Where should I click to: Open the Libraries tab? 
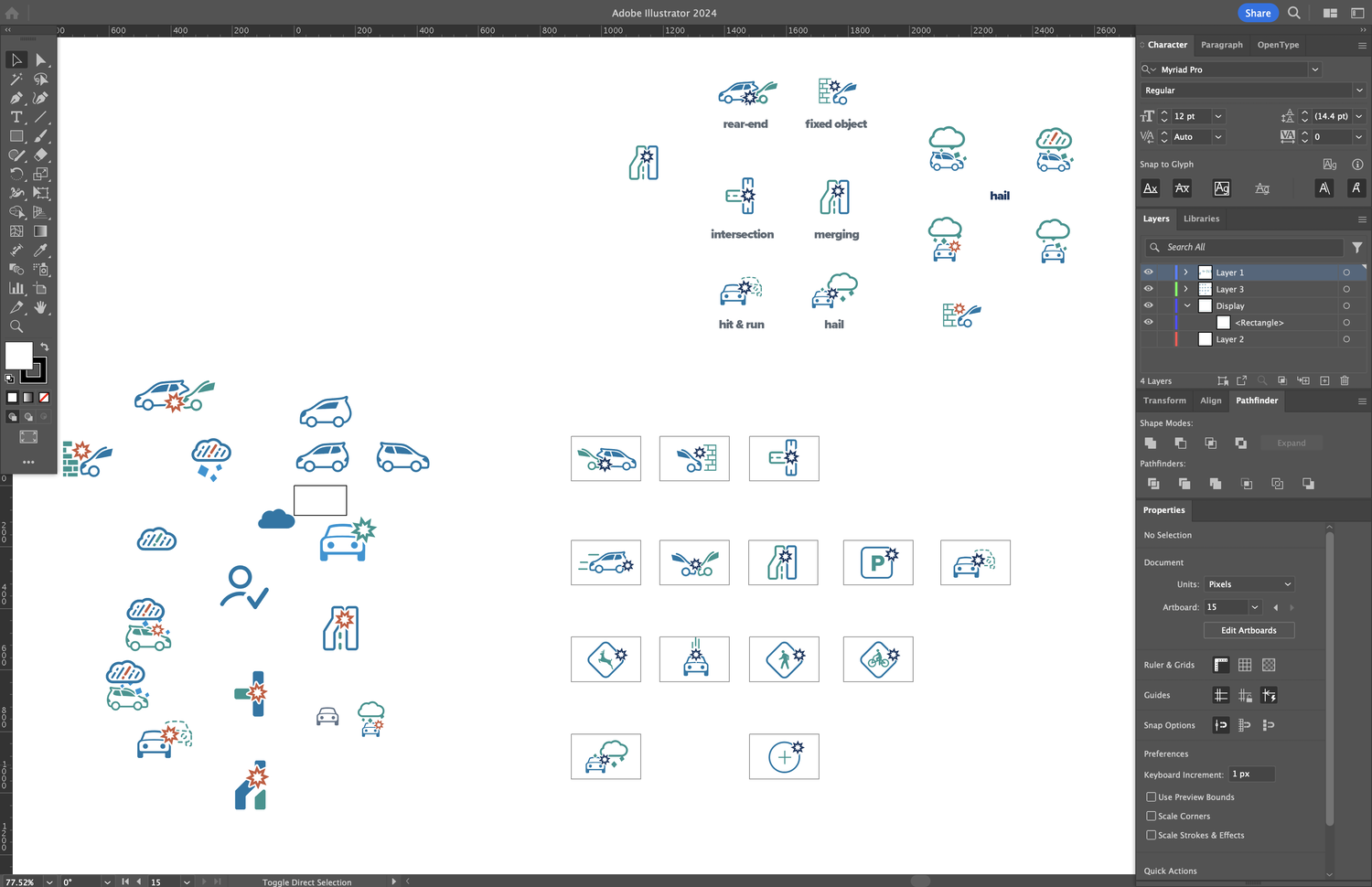click(x=1201, y=219)
